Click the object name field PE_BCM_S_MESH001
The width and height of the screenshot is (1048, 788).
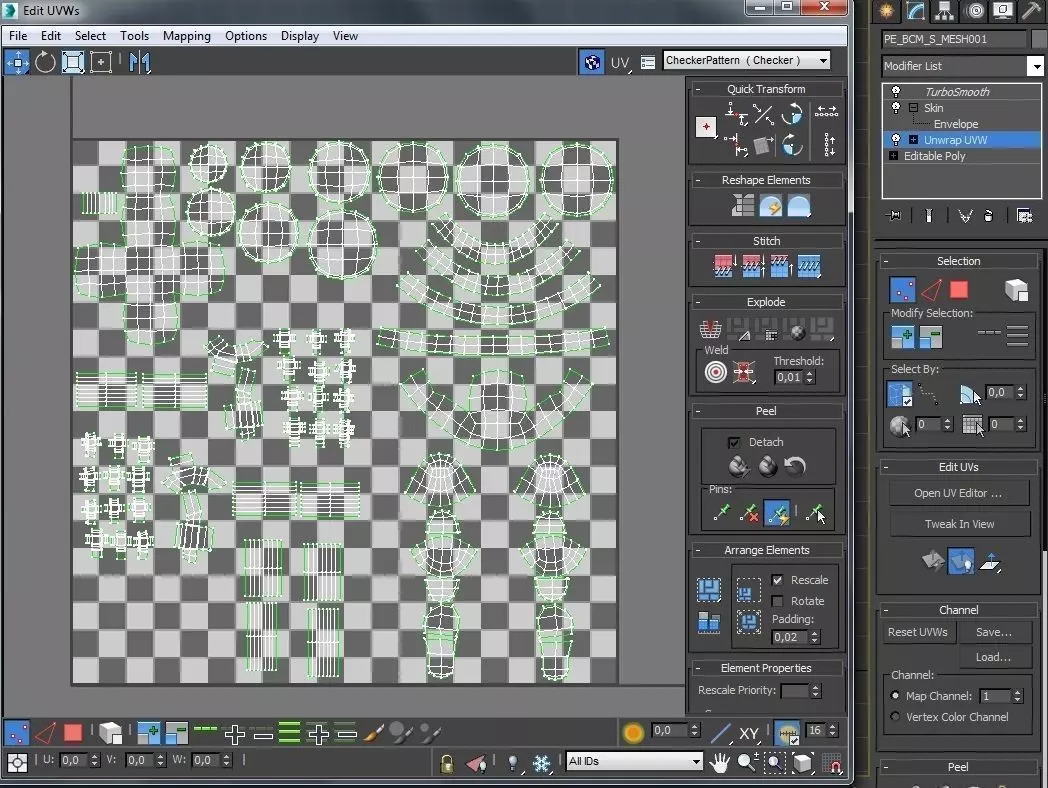954,39
